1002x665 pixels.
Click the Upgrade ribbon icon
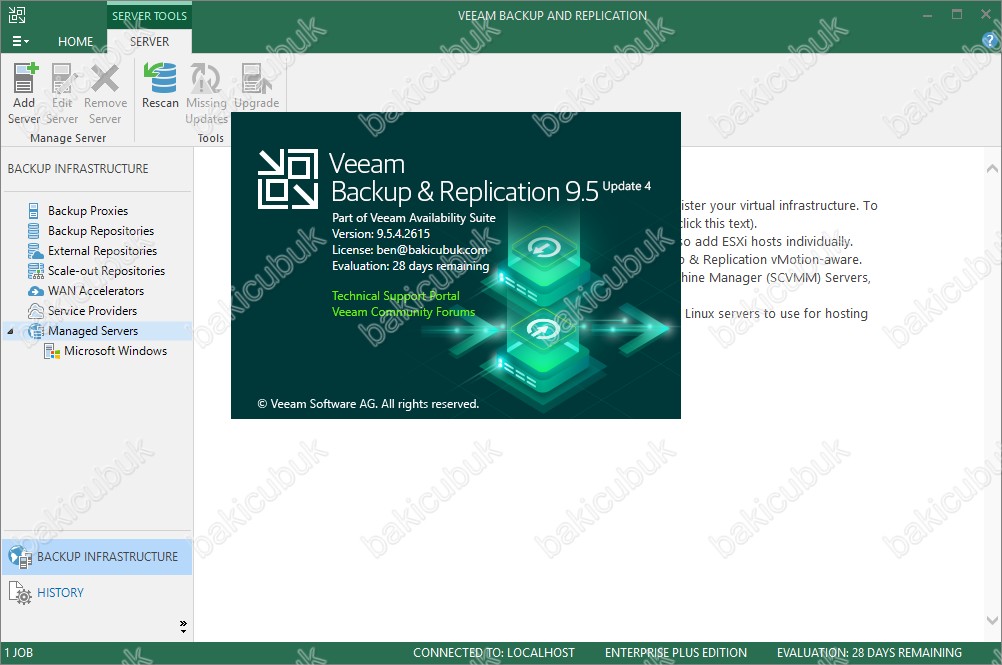[x=256, y=80]
